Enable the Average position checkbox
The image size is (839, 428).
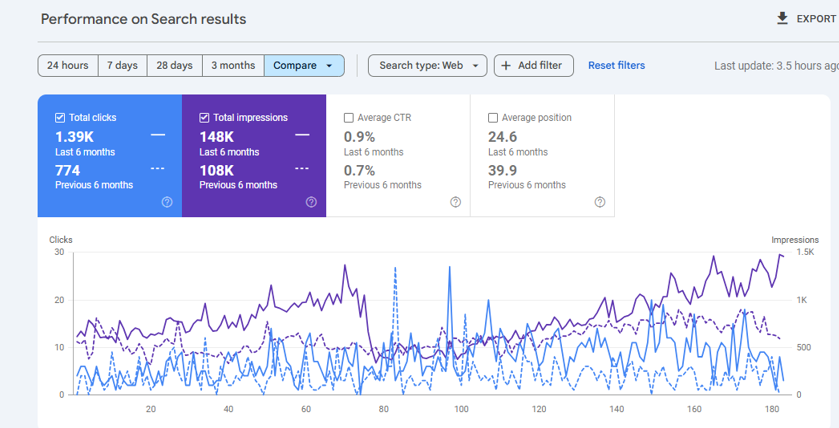click(x=493, y=118)
